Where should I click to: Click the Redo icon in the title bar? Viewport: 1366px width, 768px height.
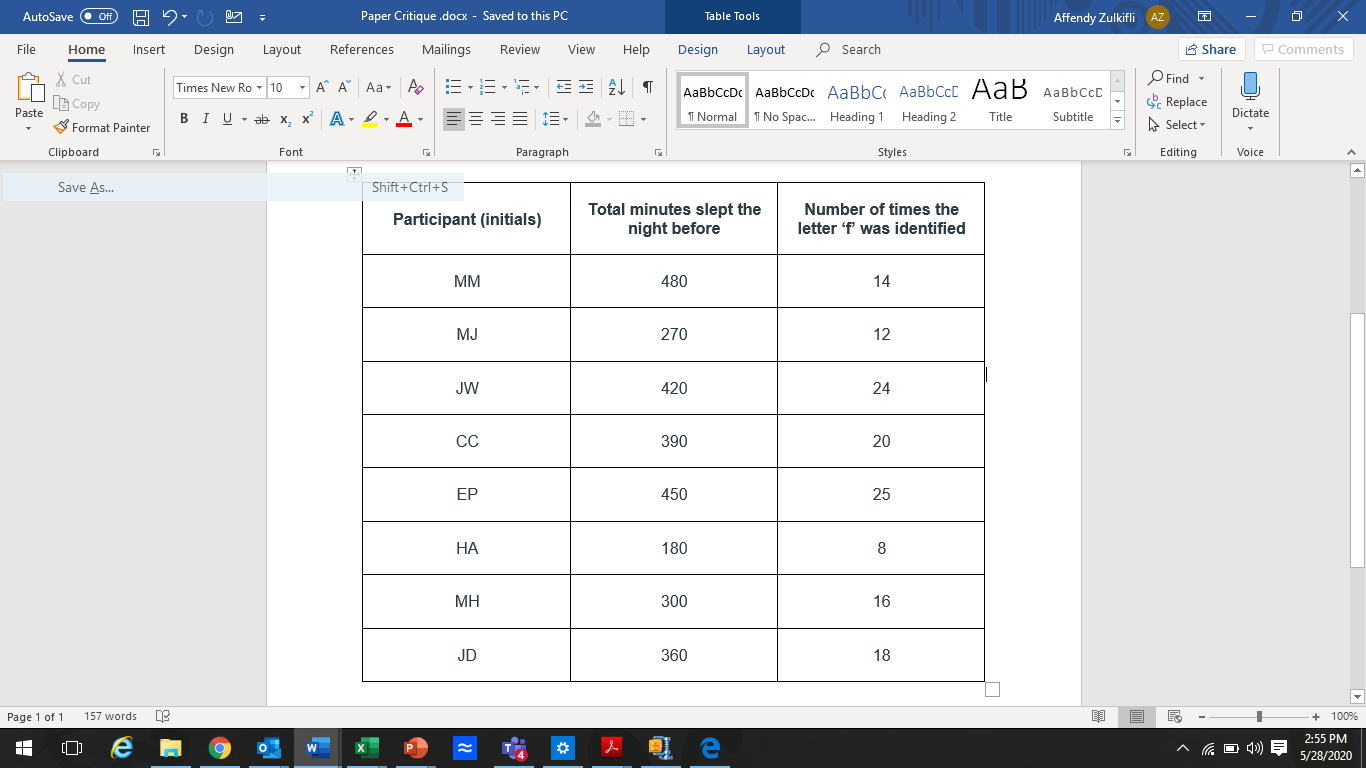[207, 17]
